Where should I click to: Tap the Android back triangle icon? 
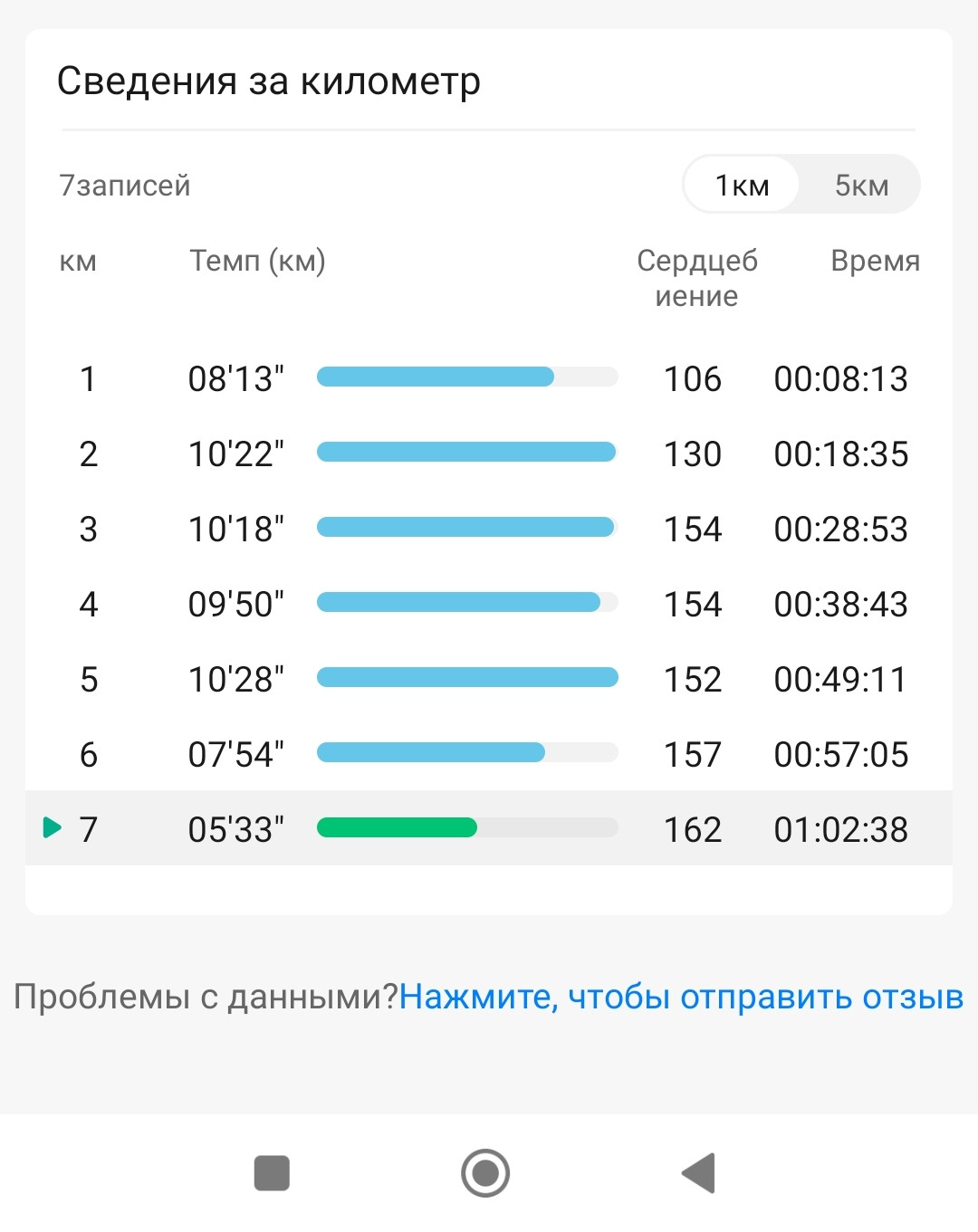pyautogui.click(x=698, y=1173)
